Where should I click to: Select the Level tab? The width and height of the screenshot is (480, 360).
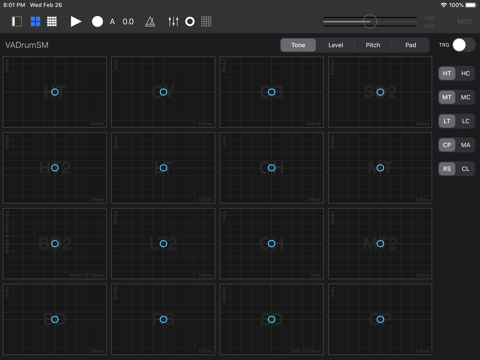coord(336,45)
